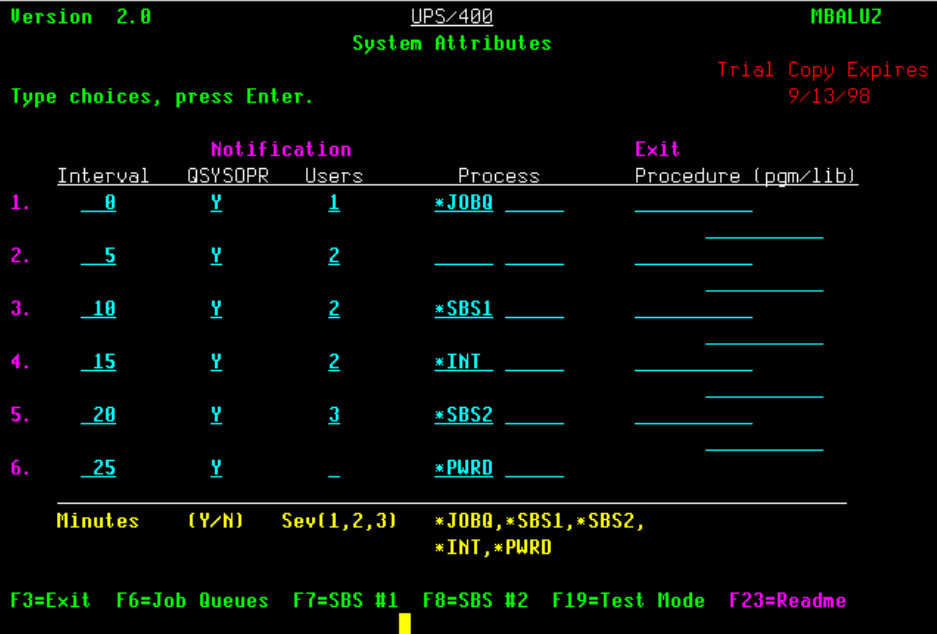Edit the Interval field showing 15
Screen dimensions: 937x634
tap(99, 362)
